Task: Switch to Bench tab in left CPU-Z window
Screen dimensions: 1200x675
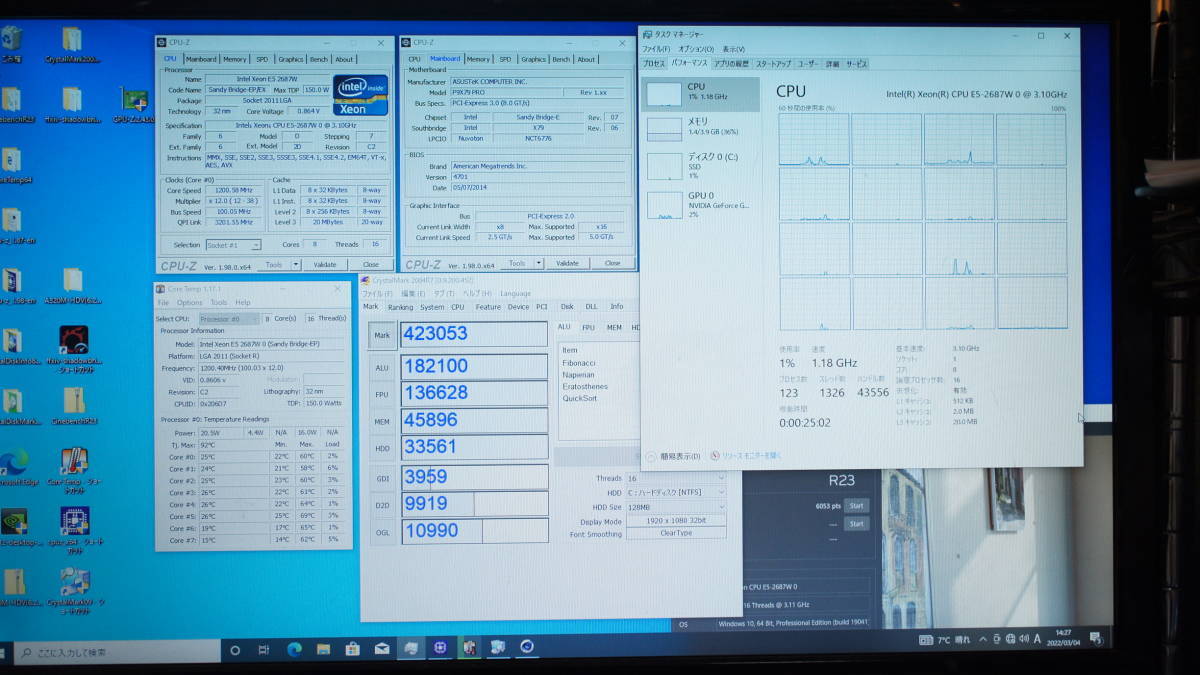Action: (x=320, y=59)
